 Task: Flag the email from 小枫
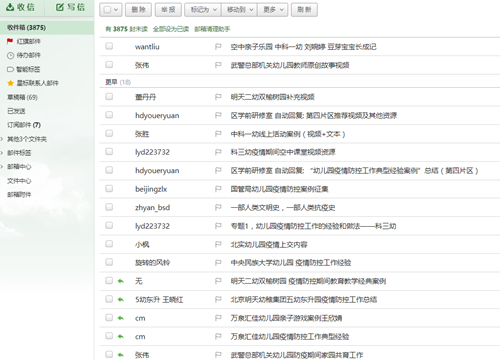(218, 245)
